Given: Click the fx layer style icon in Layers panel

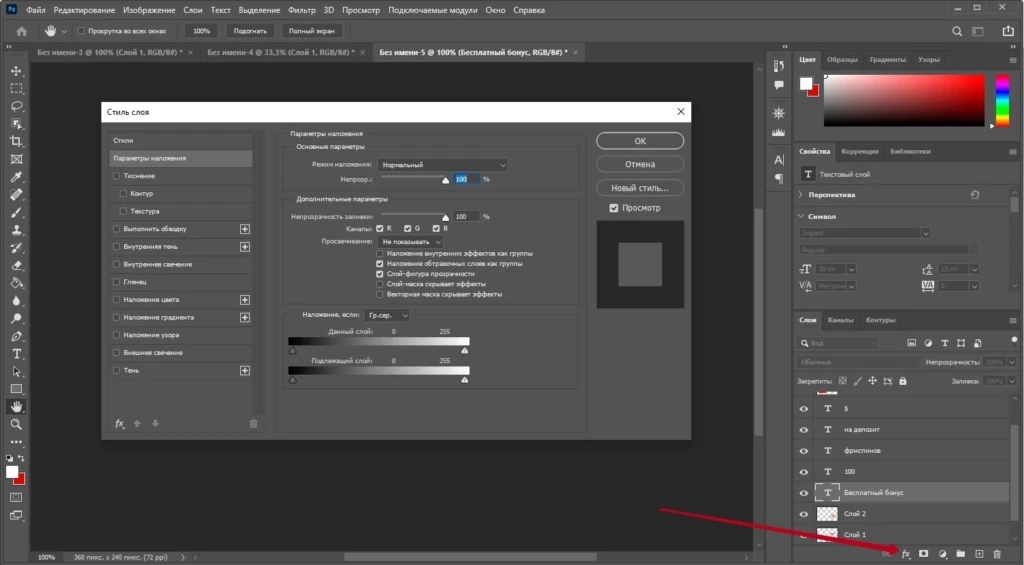Looking at the screenshot, I should 906,554.
